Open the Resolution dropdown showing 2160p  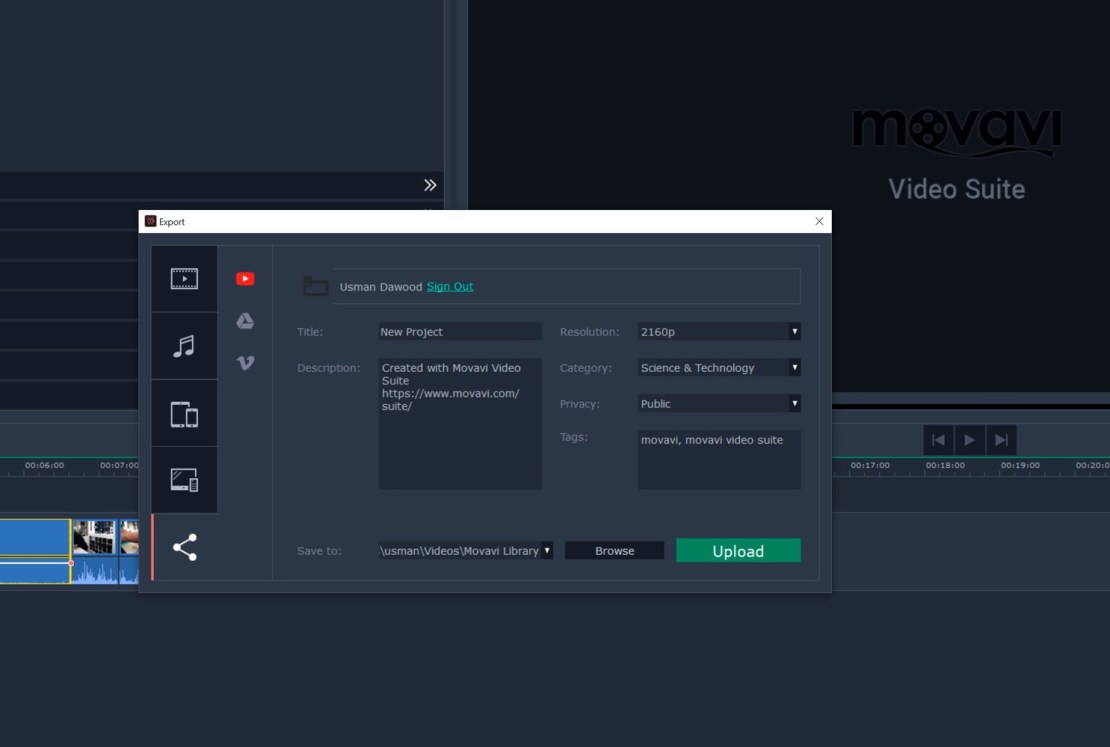(719, 331)
